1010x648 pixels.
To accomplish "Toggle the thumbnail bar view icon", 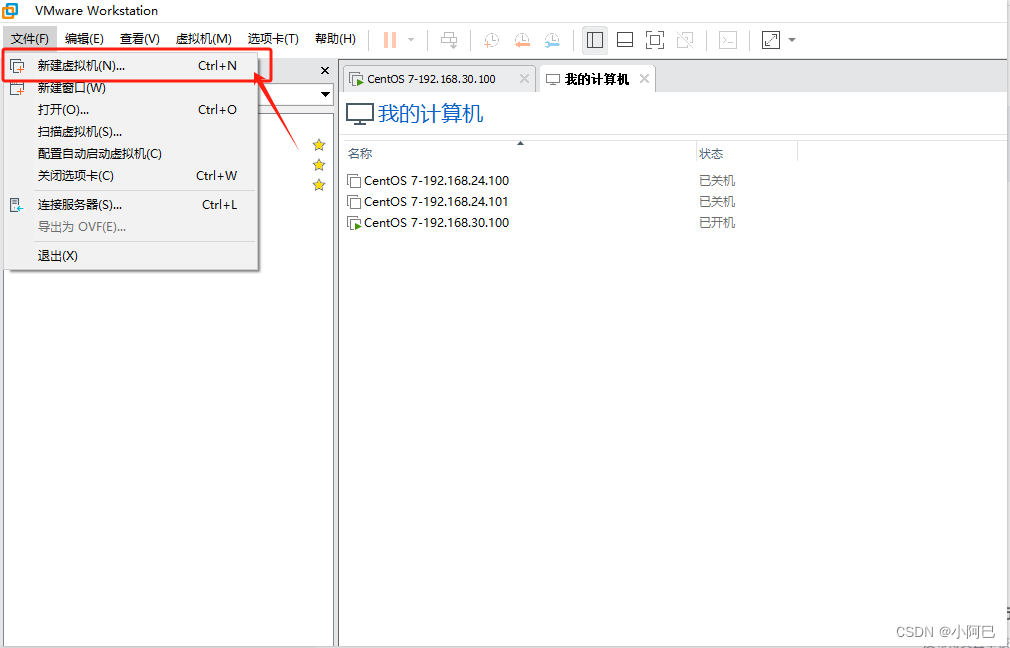I will 625,40.
